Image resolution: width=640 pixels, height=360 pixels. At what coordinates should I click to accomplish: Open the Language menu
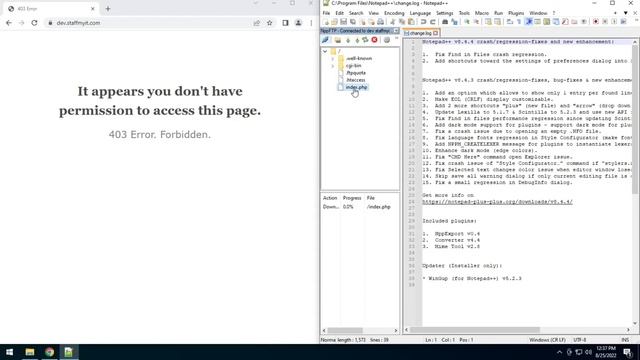click(420, 13)
